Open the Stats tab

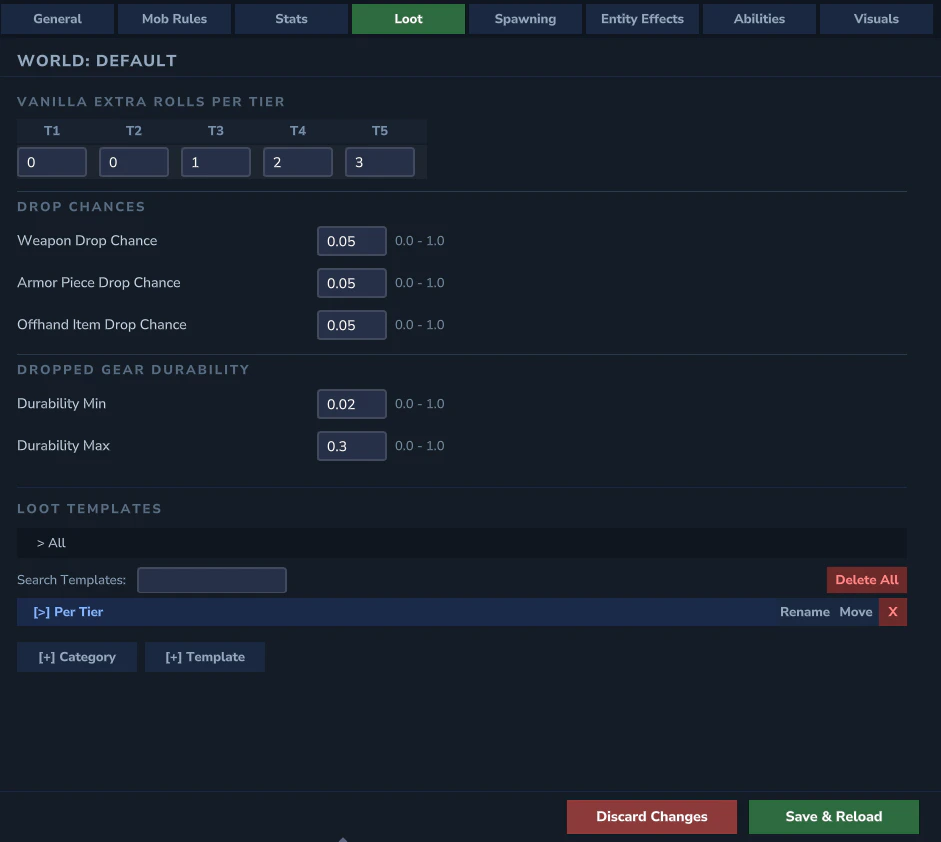(291, 19)
